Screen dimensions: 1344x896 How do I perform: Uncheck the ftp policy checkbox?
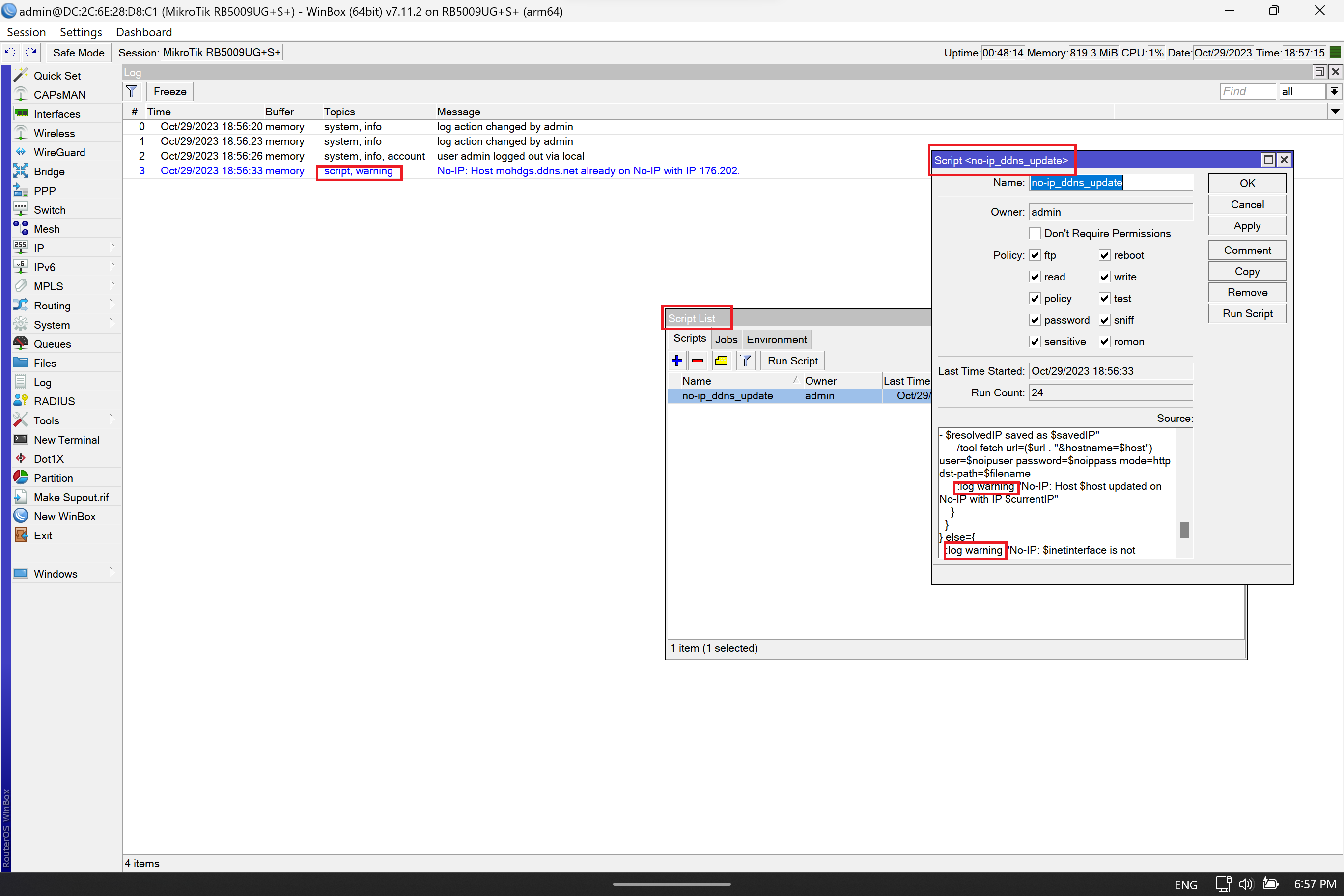(1035, 255)
